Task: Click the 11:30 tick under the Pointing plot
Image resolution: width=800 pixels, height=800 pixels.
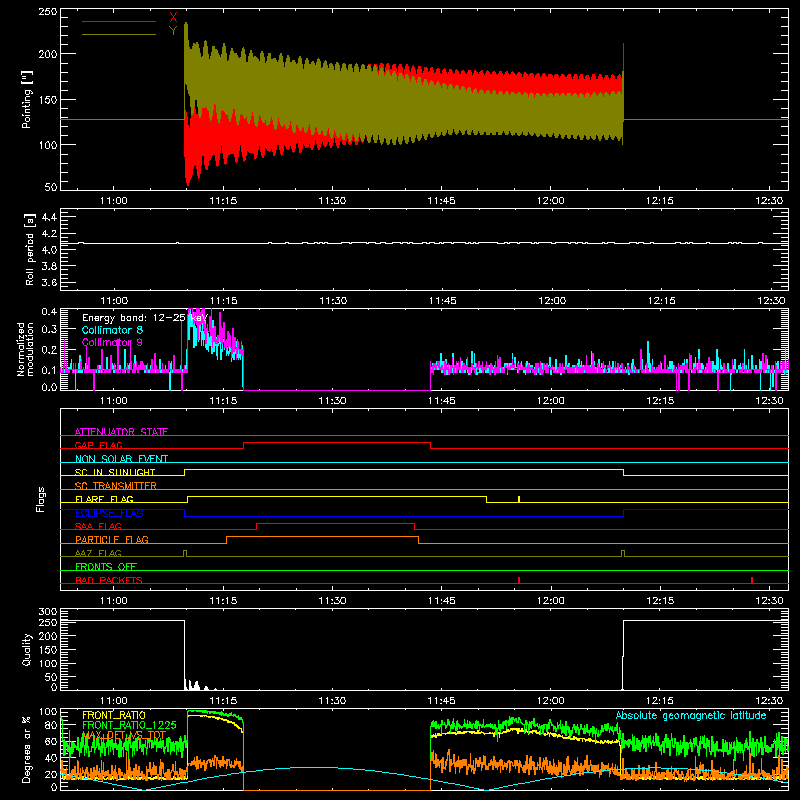Action: [x=332, y=201]
